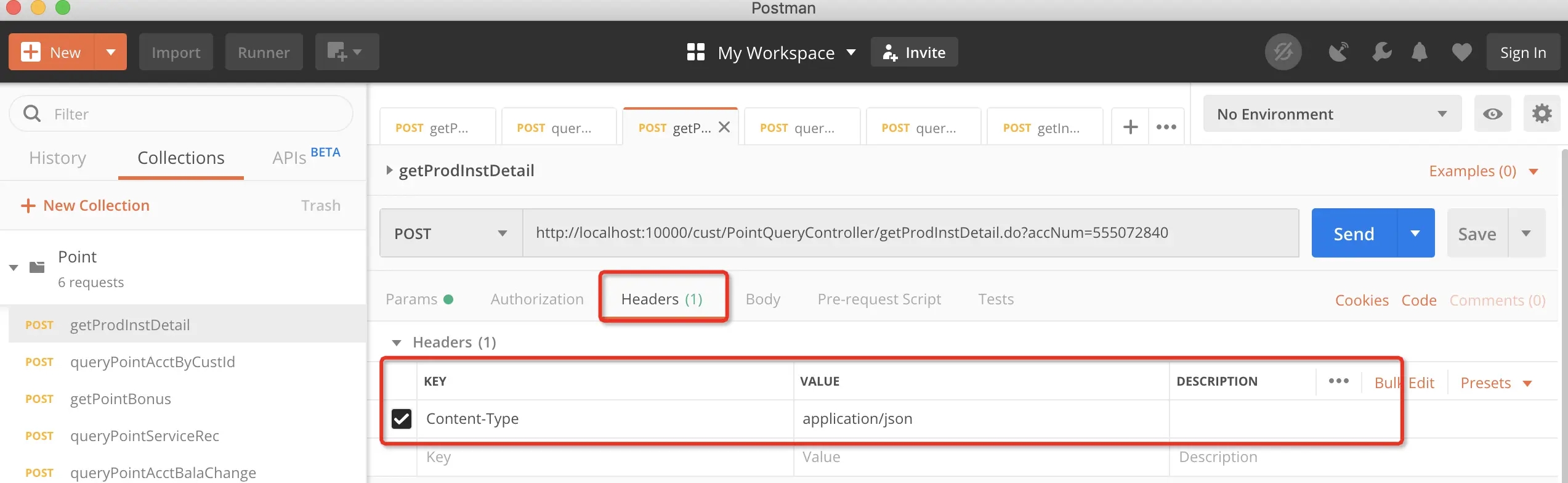
Task: Switch to the History tab
Action: [57, 158]
